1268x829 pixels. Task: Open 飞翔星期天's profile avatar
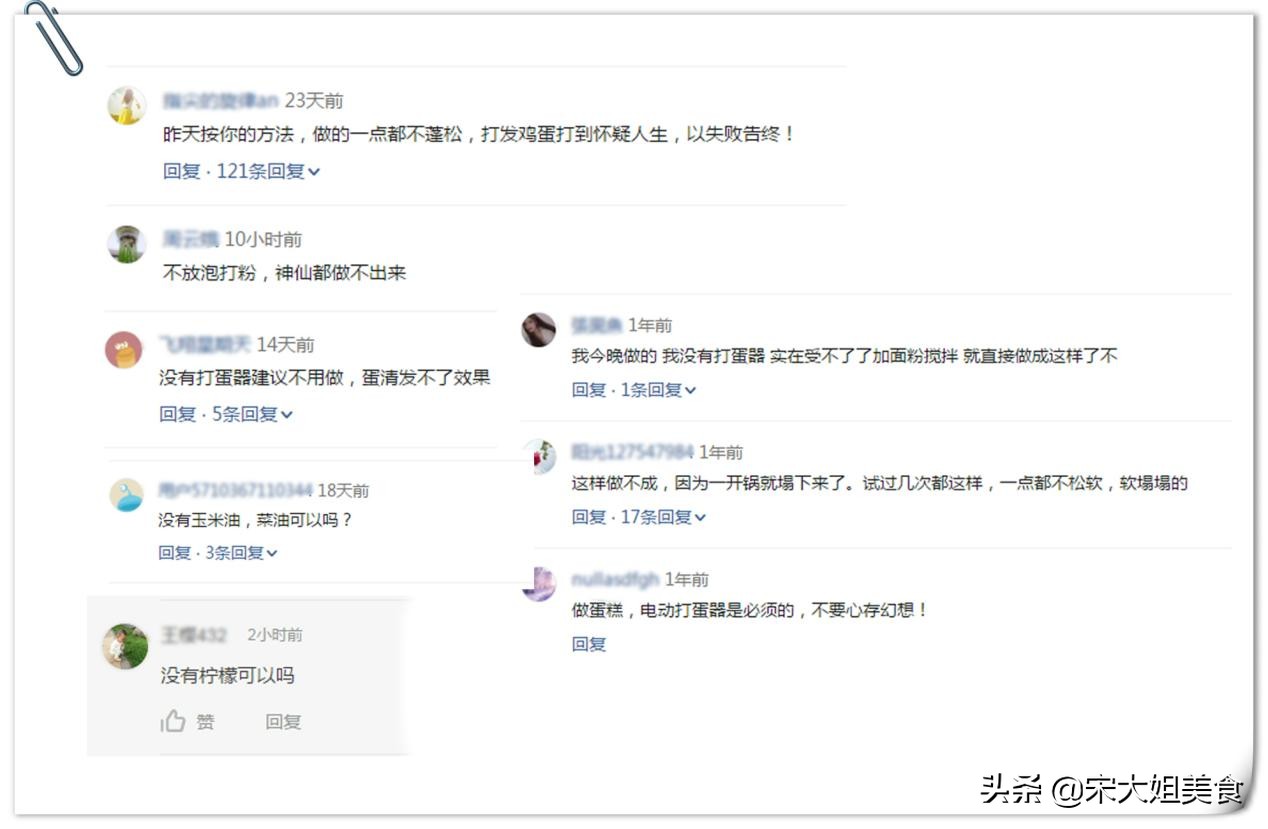[124, 348]
